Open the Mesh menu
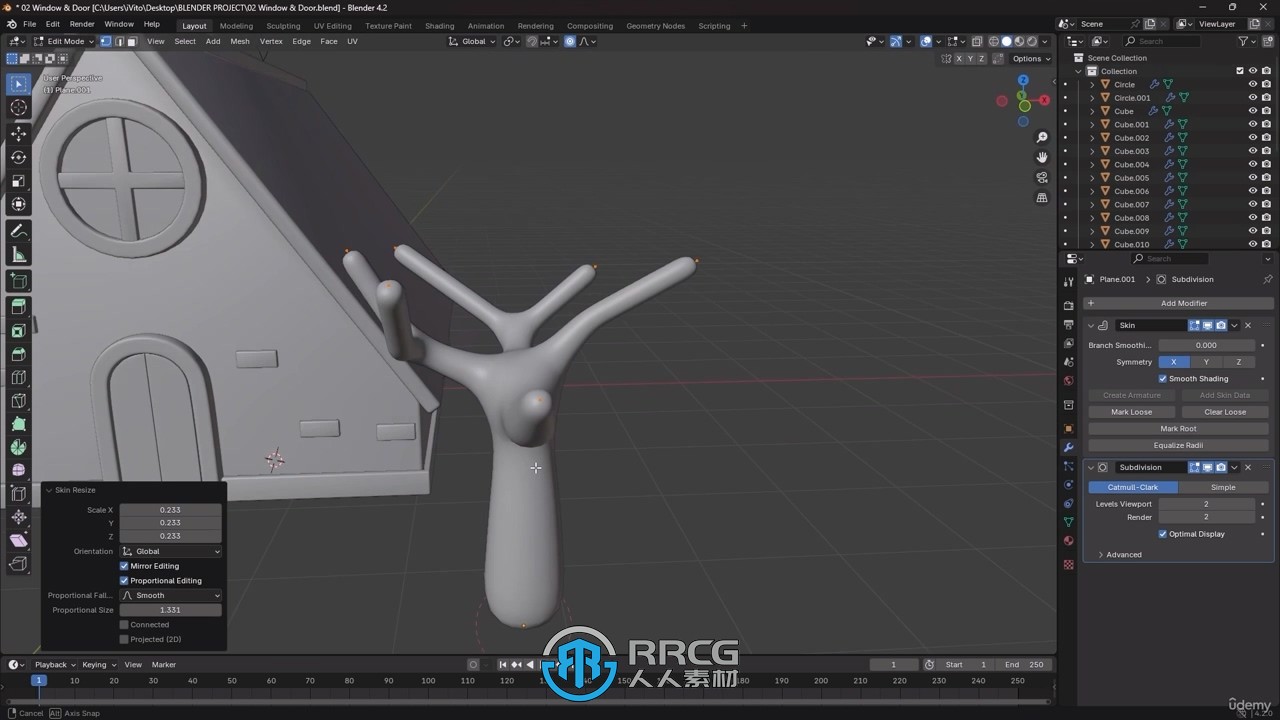This screenshot has width=1280, height=720. click(240, 41)
